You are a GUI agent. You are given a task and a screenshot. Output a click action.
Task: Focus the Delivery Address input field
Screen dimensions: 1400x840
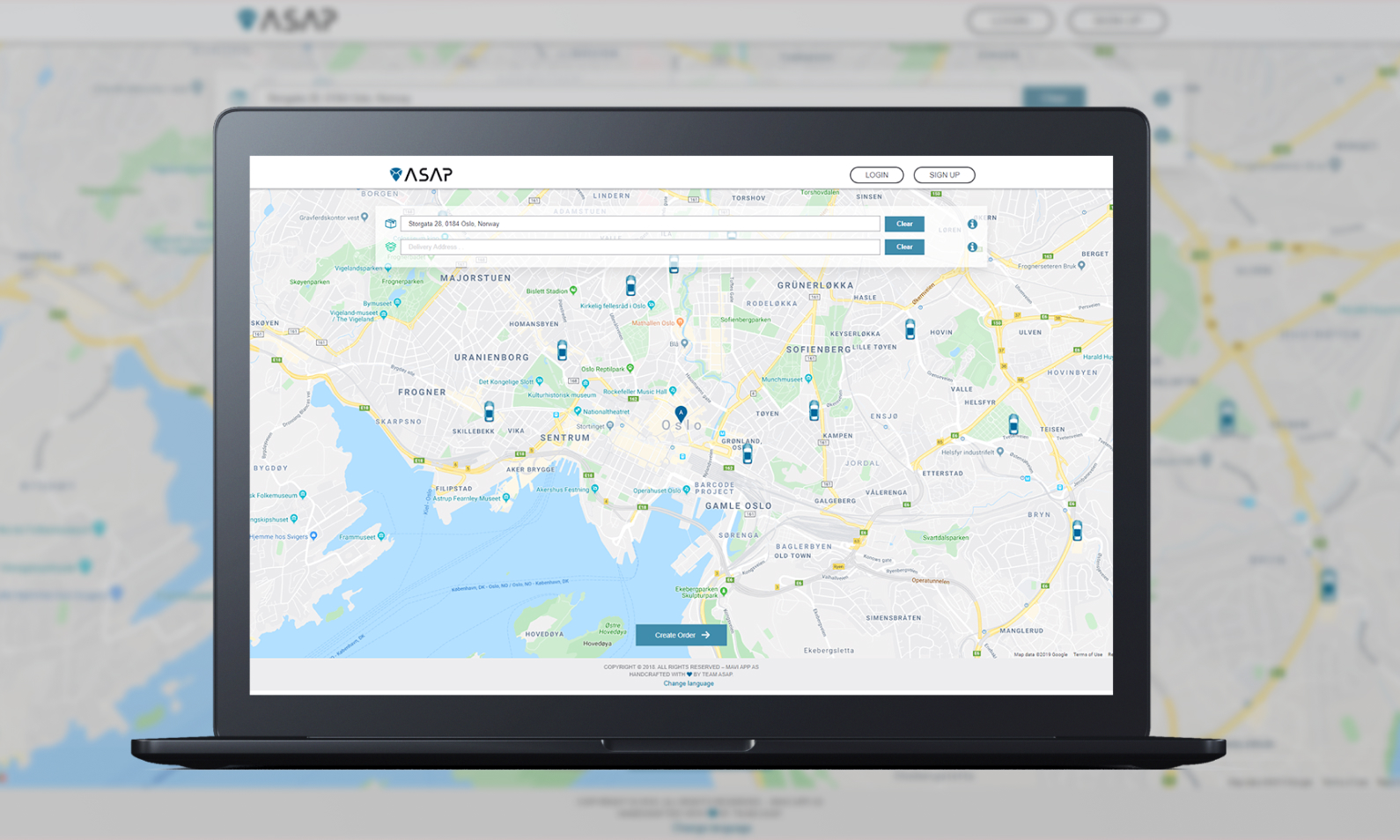[x=639, y=247]
